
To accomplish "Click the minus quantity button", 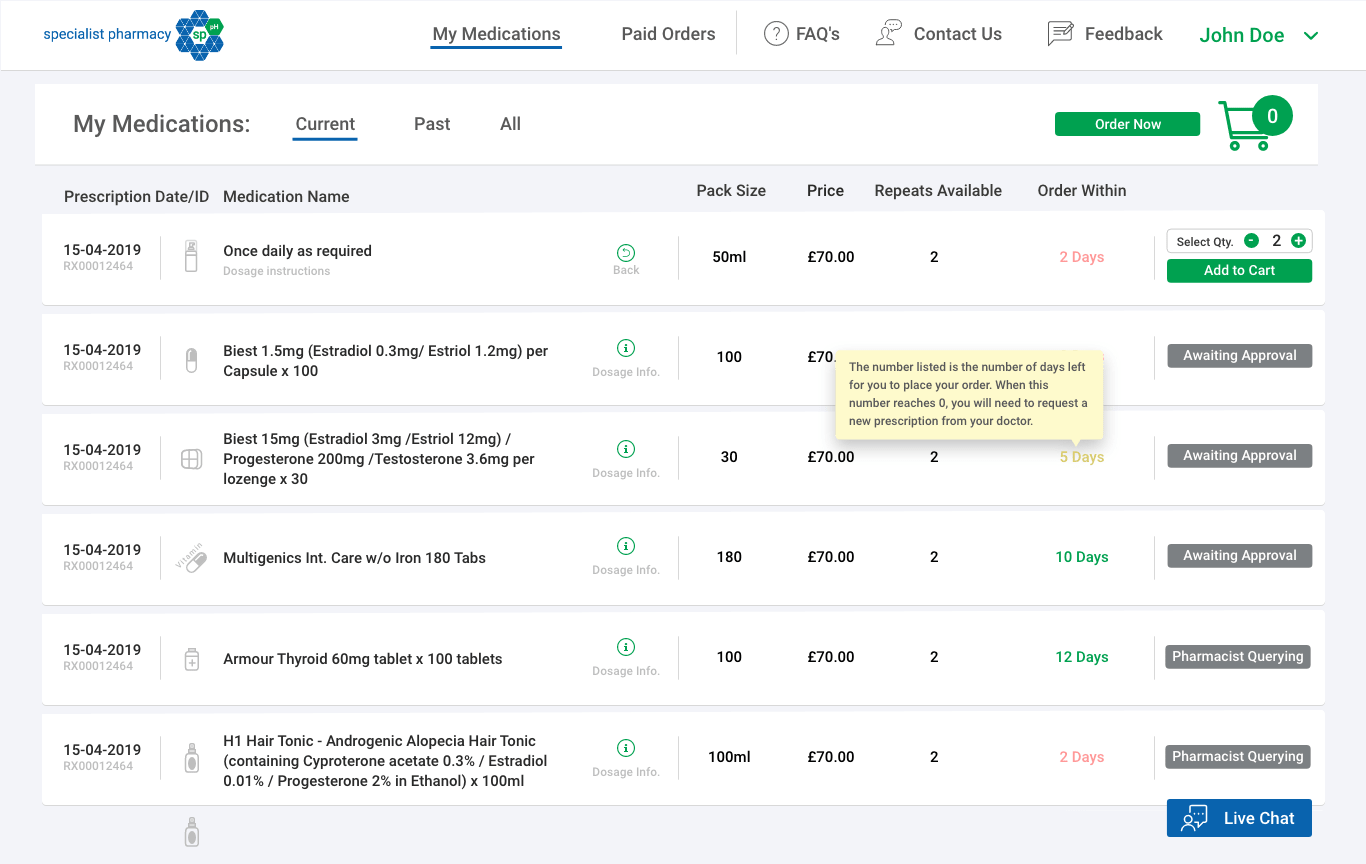I will tap(1251, 241).
